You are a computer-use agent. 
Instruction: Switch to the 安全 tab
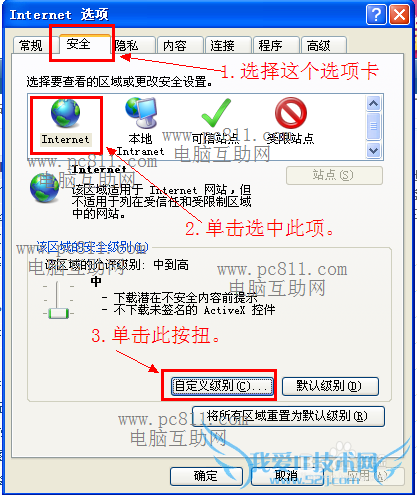(x=79, y=44)
